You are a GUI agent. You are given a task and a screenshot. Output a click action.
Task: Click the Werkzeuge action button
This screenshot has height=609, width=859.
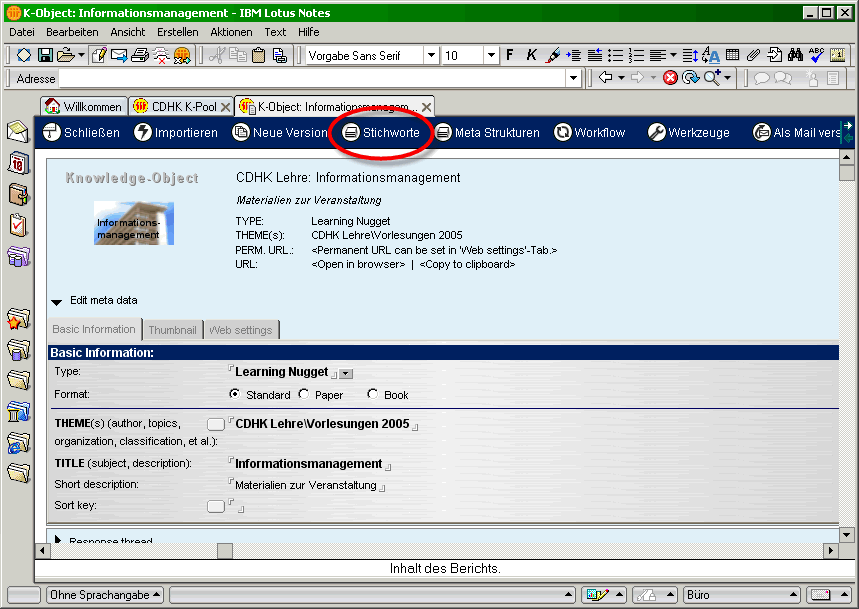pyautogui.click(x=689, y=133)
